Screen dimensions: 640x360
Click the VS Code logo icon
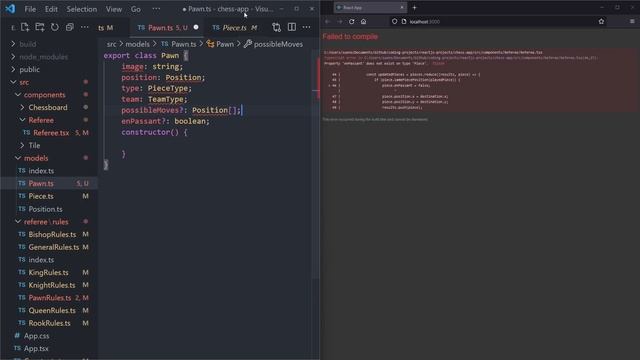[10, 9]
